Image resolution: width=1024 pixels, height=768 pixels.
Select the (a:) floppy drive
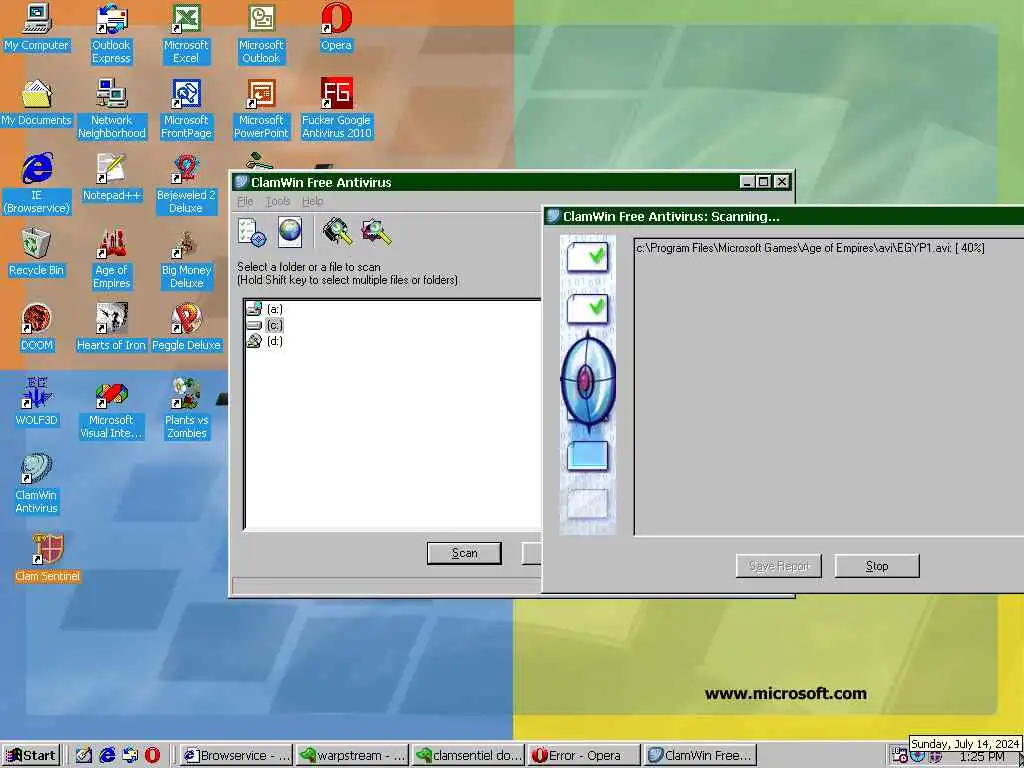click(264, 309)
